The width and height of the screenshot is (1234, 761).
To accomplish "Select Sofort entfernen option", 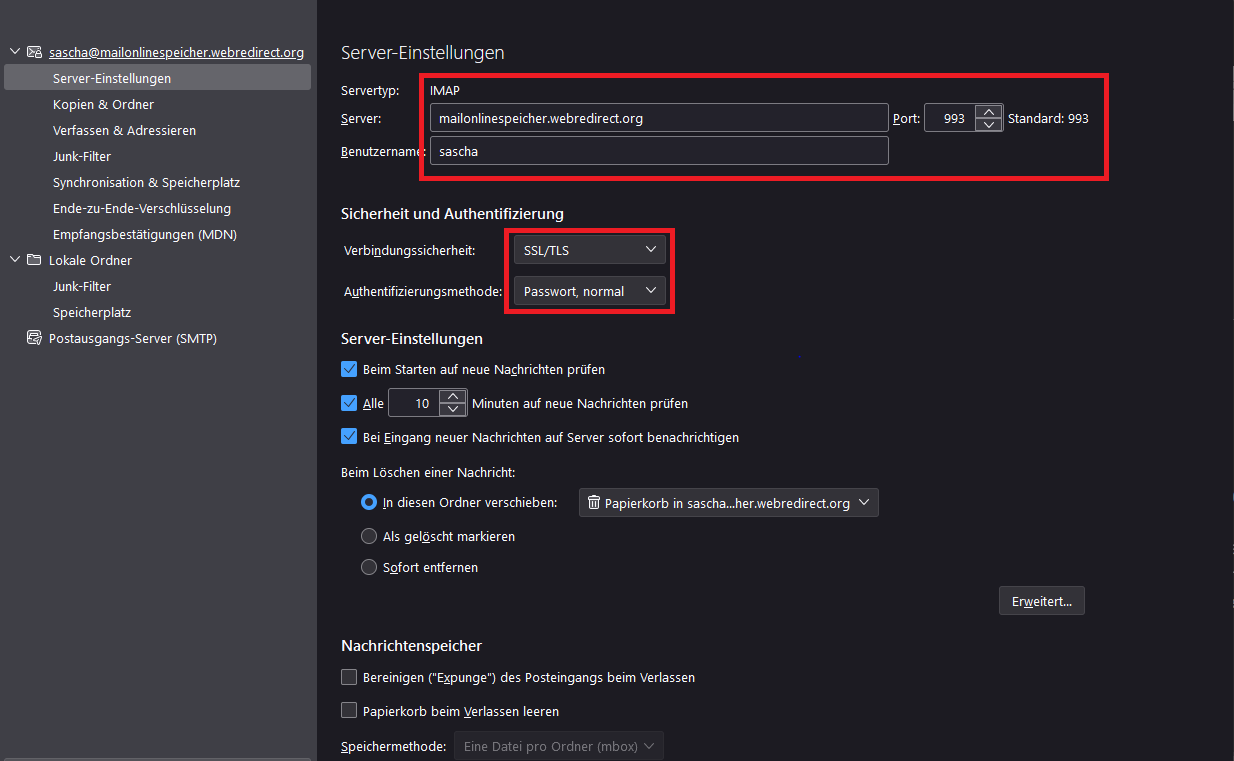I will 369,567.
